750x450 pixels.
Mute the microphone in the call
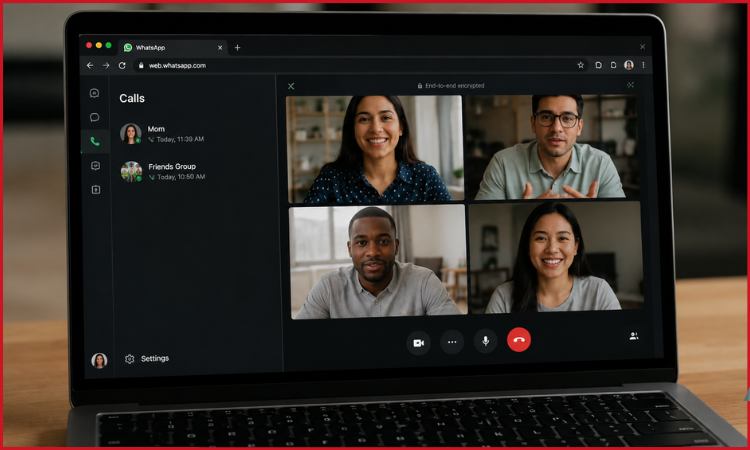pyautogui.click(x=485, y=341)
